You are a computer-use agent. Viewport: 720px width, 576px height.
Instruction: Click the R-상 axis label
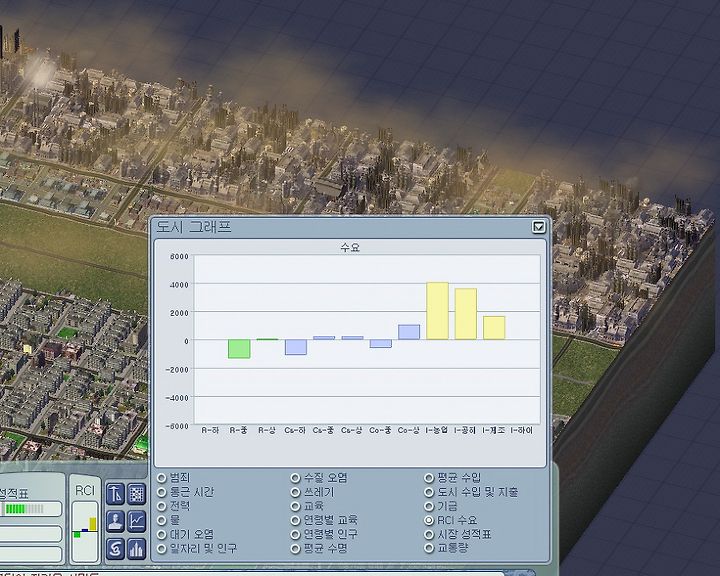coord(267,430)
